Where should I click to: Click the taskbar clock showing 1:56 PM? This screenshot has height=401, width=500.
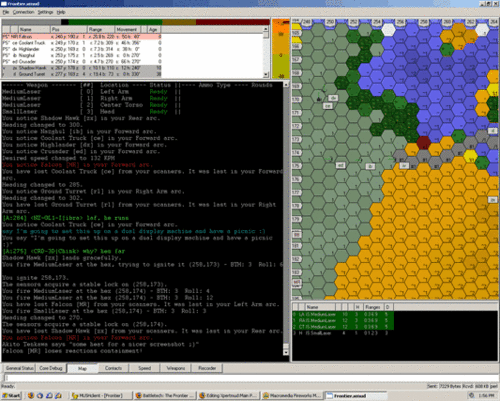point(486,395)
